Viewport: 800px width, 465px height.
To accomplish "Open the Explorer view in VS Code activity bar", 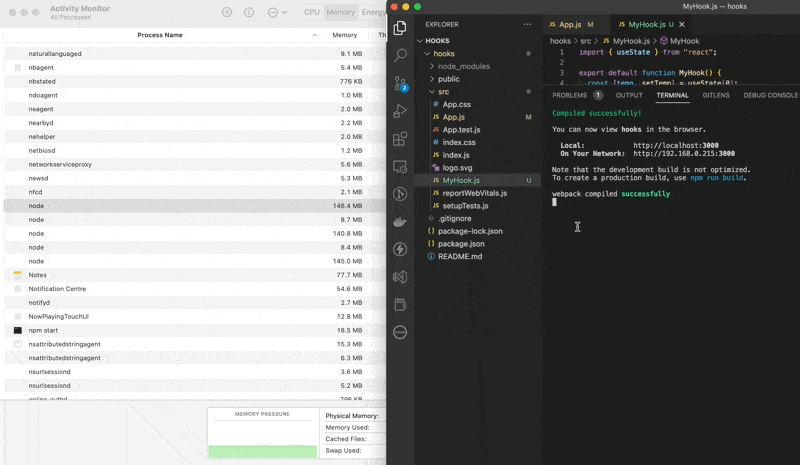I will tap(400, 28).
